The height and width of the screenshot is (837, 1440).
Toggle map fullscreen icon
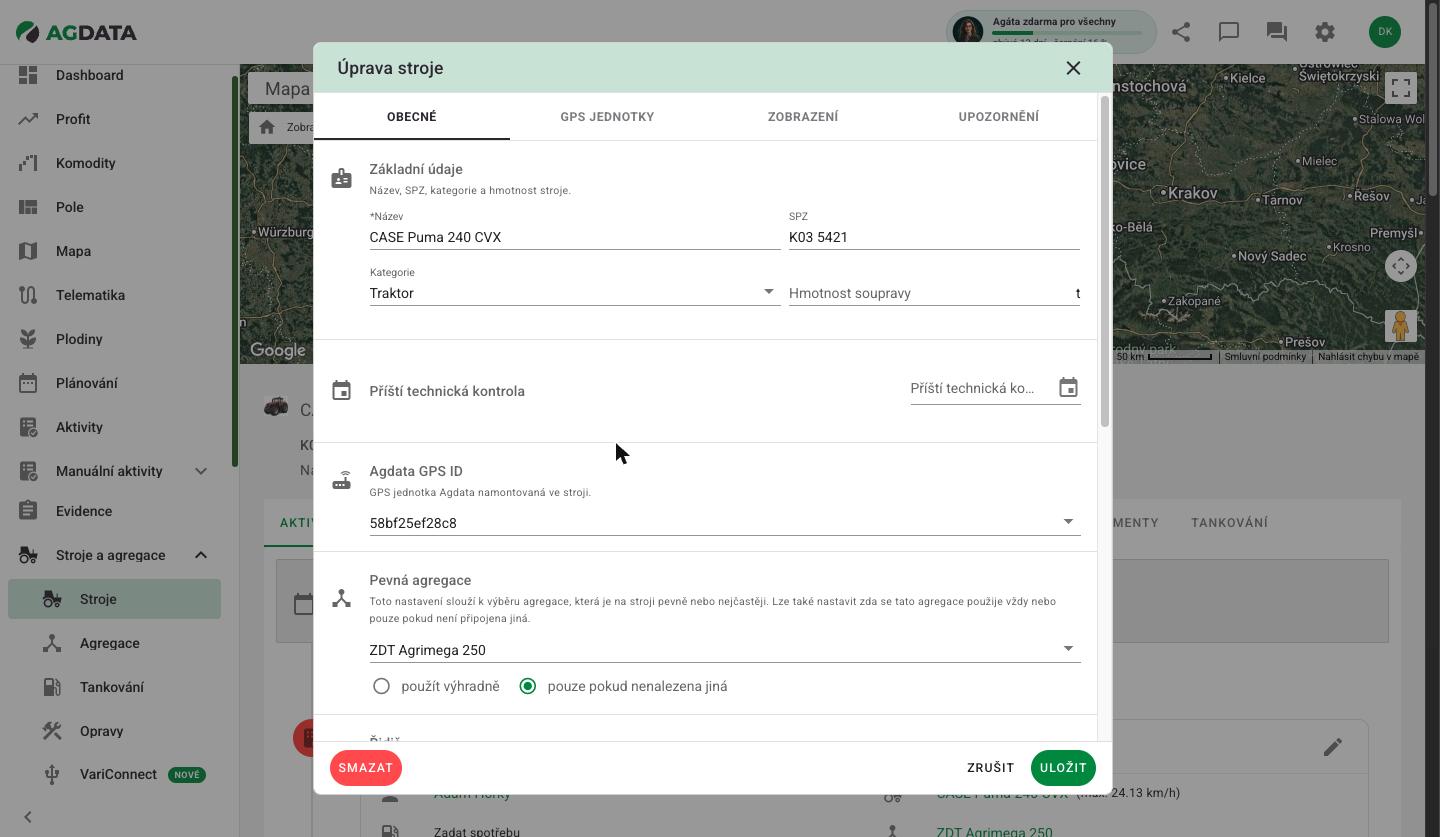[1401, 88]
